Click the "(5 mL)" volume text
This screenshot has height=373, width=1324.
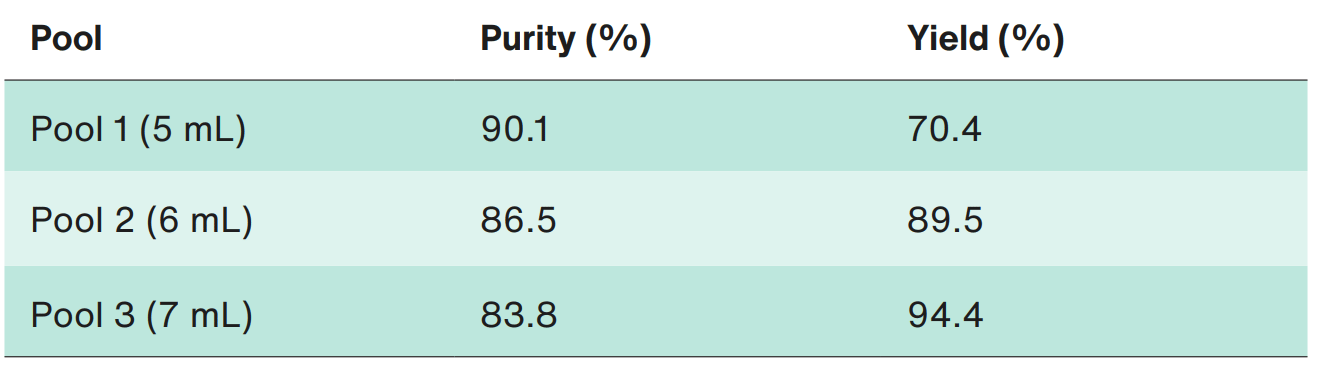click(192, 130)
